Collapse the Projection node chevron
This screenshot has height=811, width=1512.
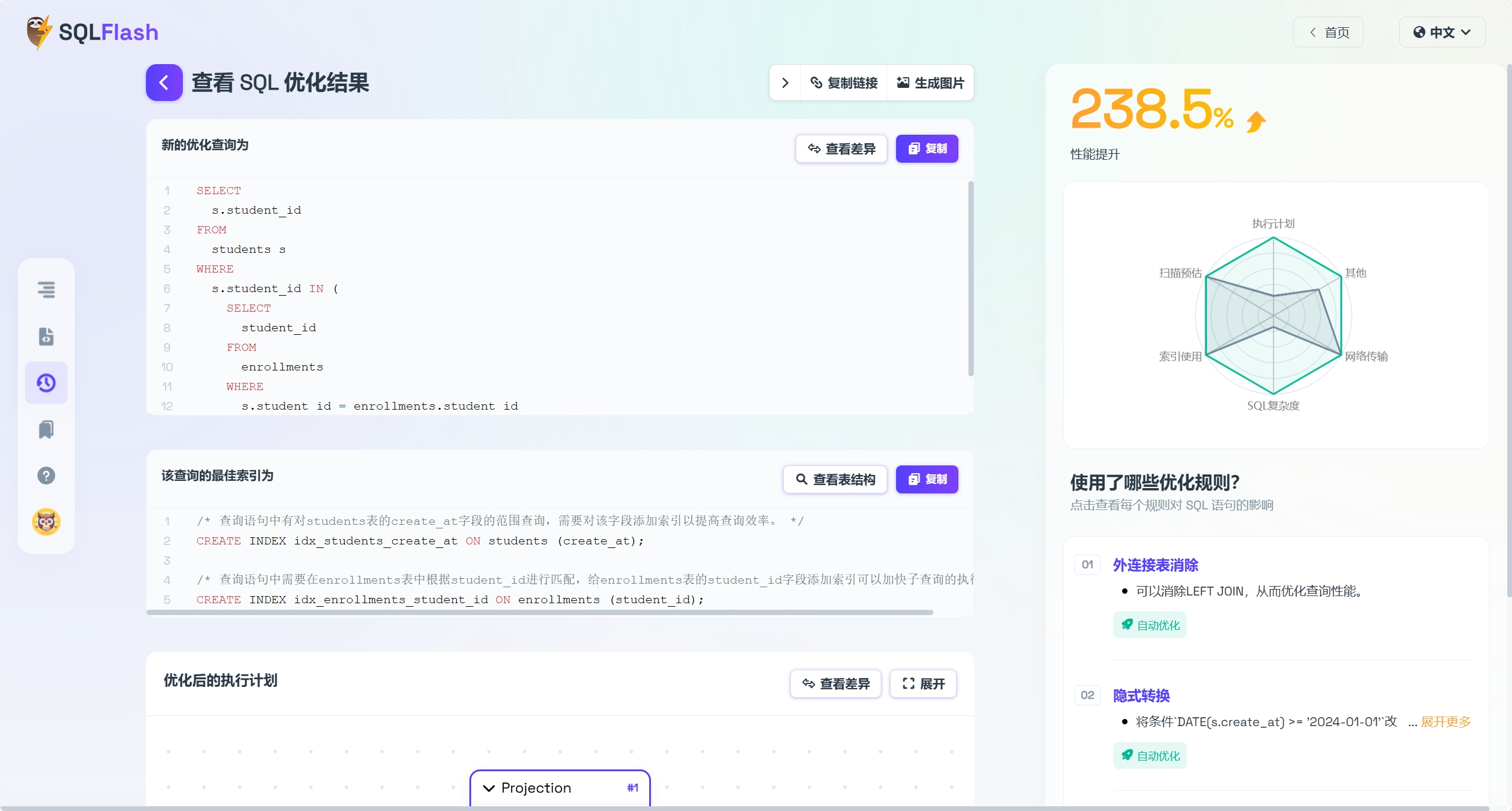pyautogui.click(x=489, y=788)
